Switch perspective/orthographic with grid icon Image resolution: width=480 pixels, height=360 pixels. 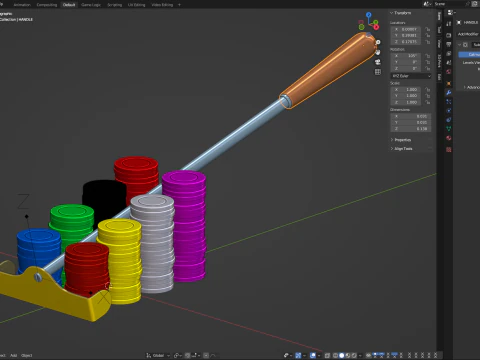click(378, 72)
